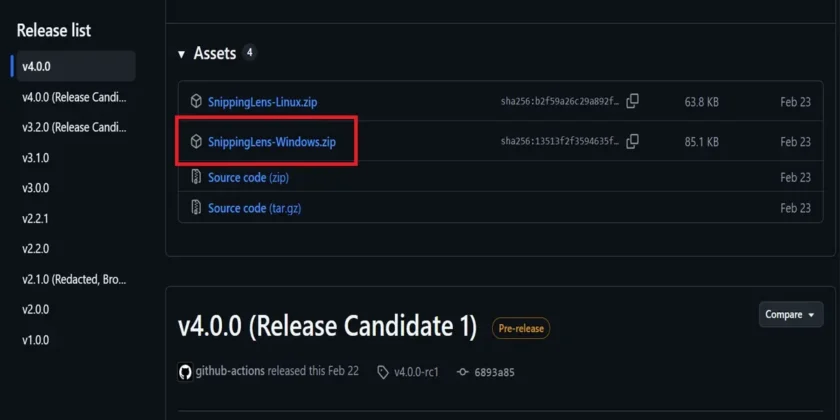Open the github-actions author link

tap(230, 371)
